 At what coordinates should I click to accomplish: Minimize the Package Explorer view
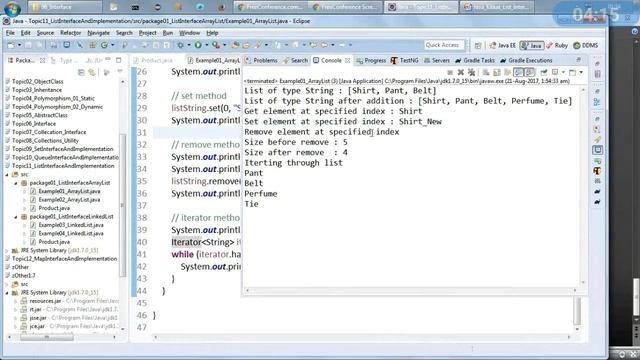coord(108,60)
